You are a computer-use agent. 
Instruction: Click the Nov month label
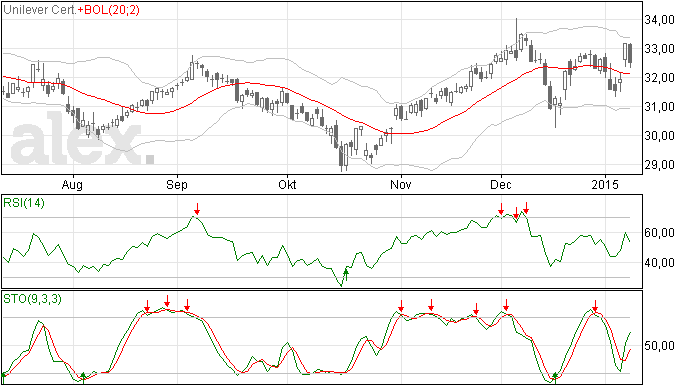[400, 184]
